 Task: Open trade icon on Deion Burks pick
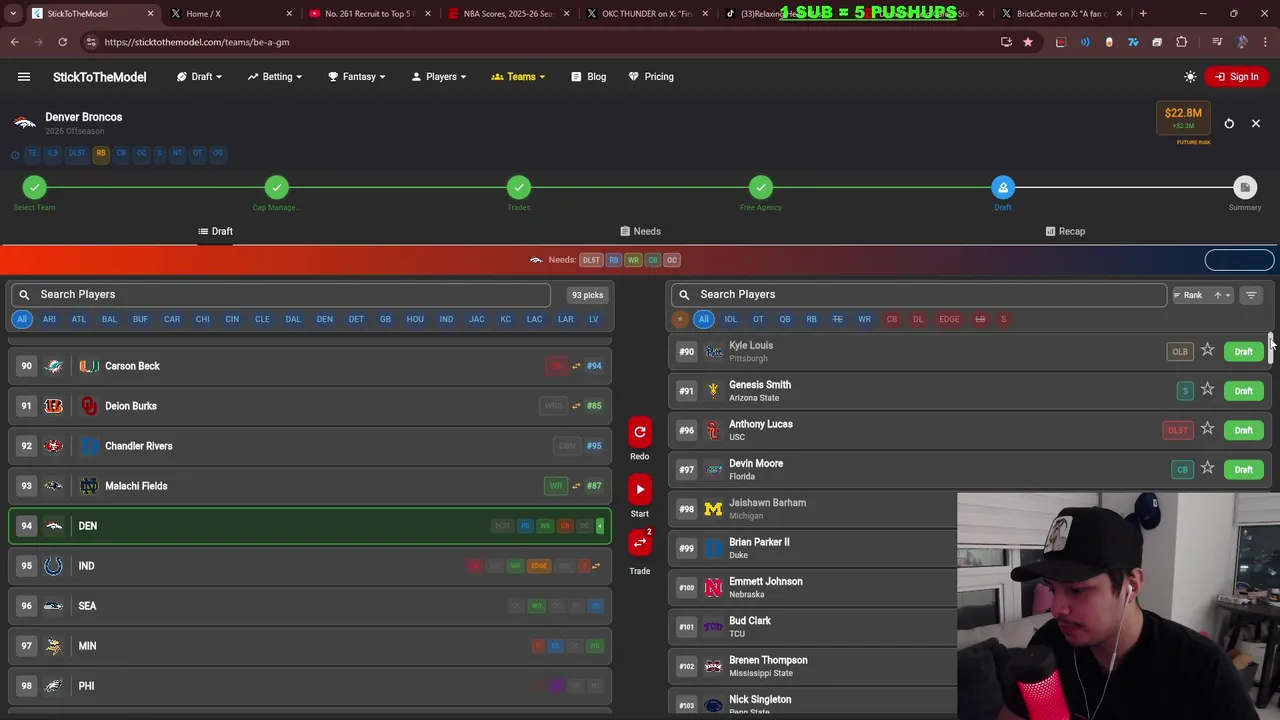[576, 406]
